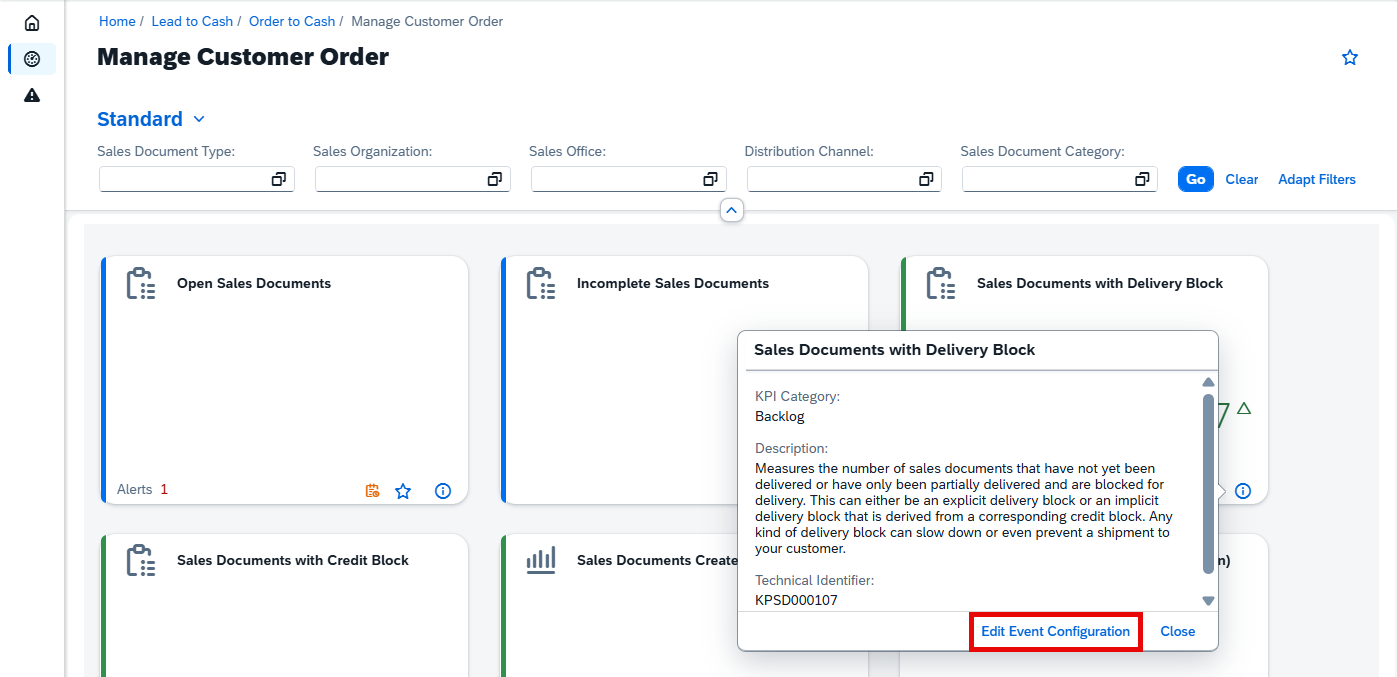The image size is (1397, 677).
Task: Open value help for Sales Organization
Action: click(495, 179)
